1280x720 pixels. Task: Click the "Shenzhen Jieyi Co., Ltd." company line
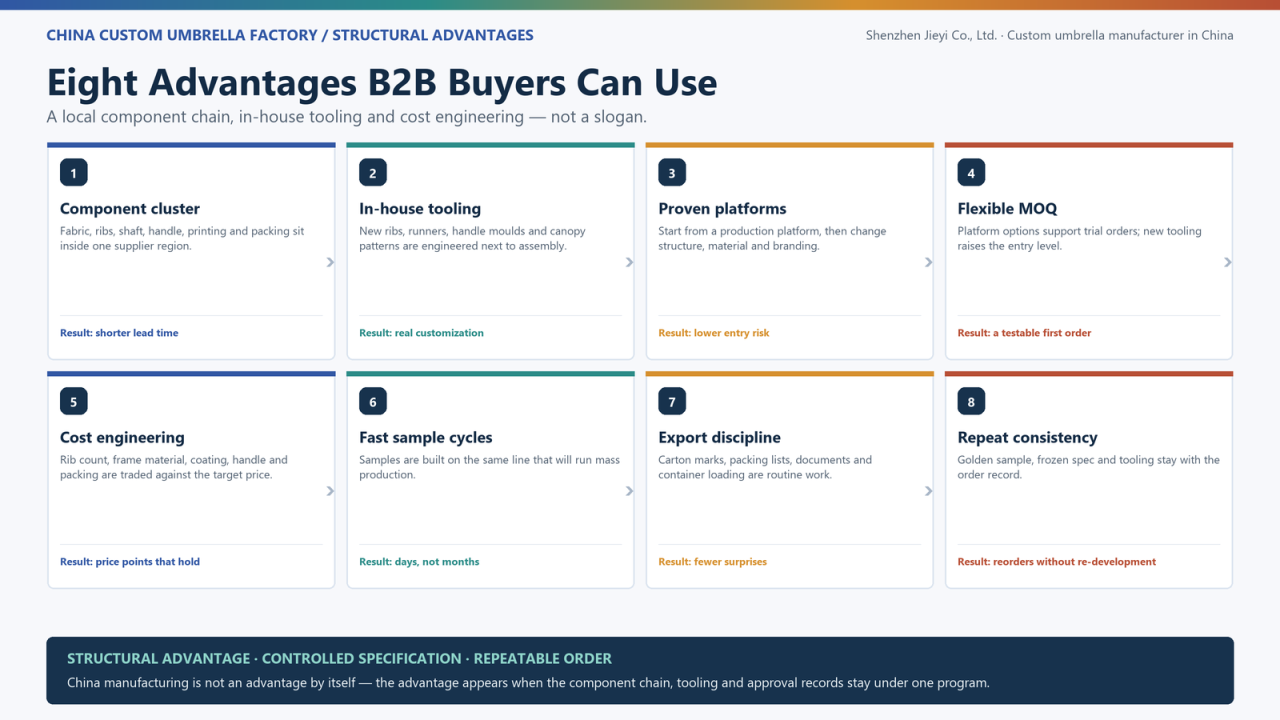[x=1049, y=35]
